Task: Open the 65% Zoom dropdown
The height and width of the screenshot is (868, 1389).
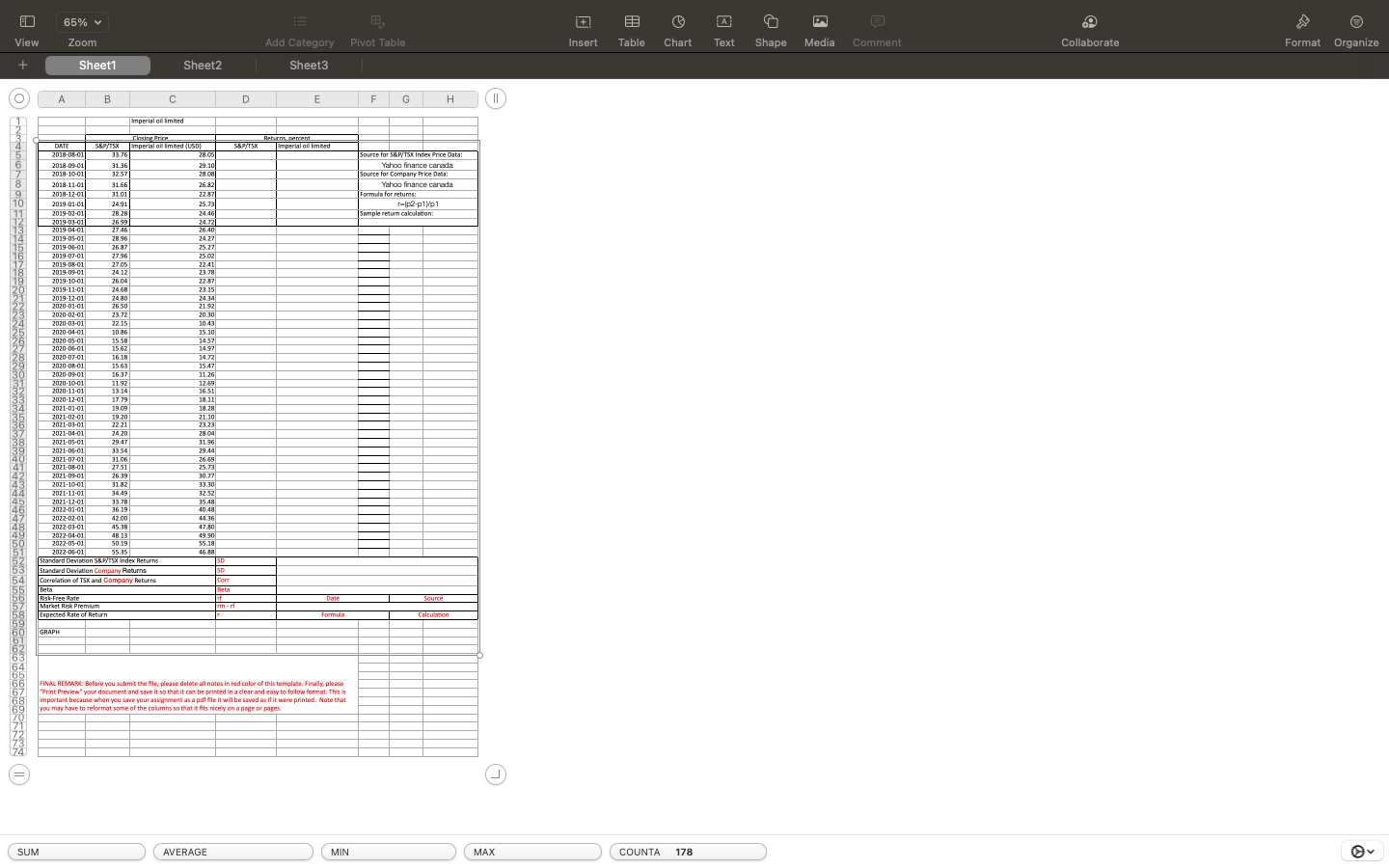Action: click(82, 22)
